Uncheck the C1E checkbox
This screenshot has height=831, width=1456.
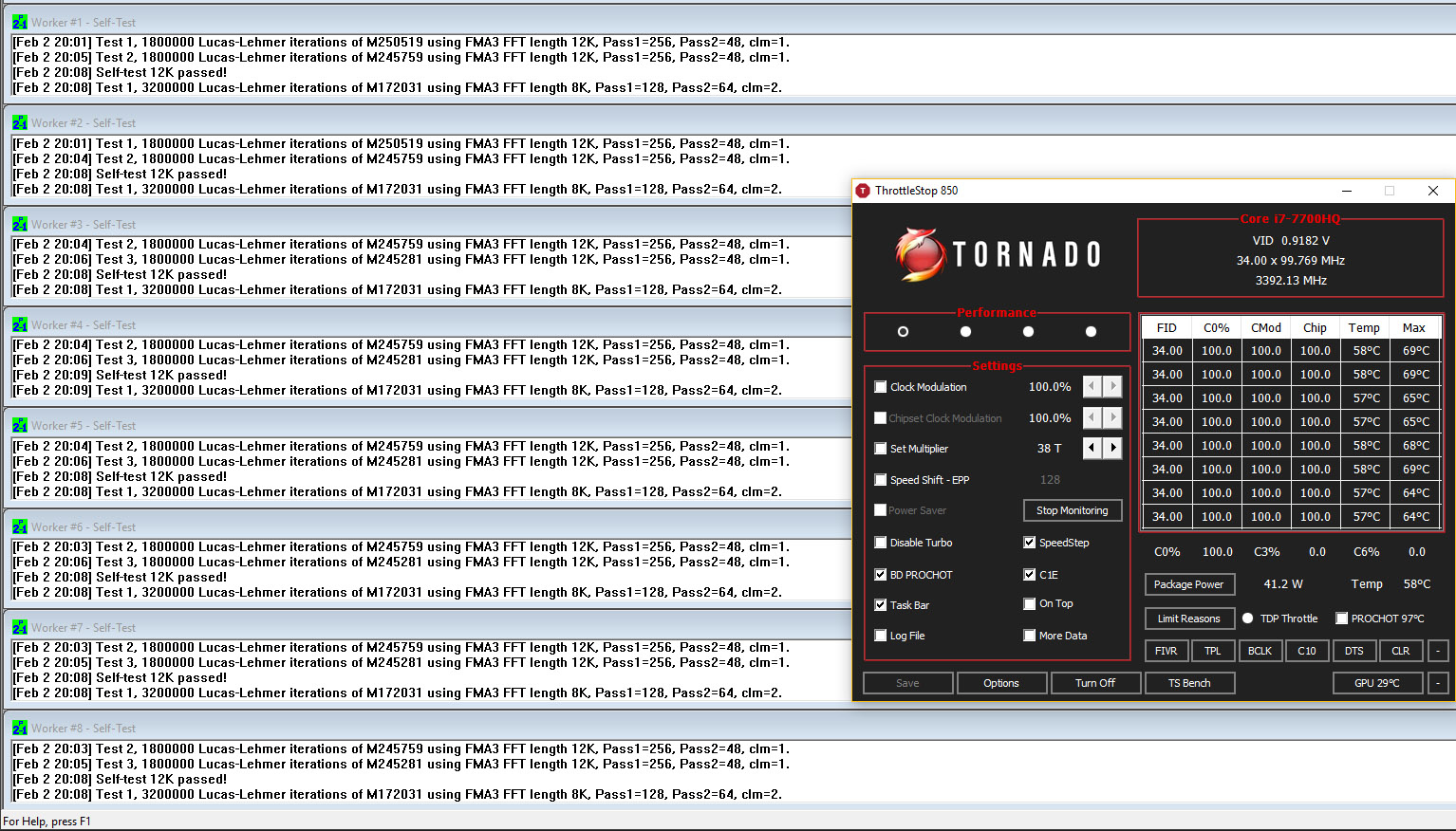[1030, 575]
